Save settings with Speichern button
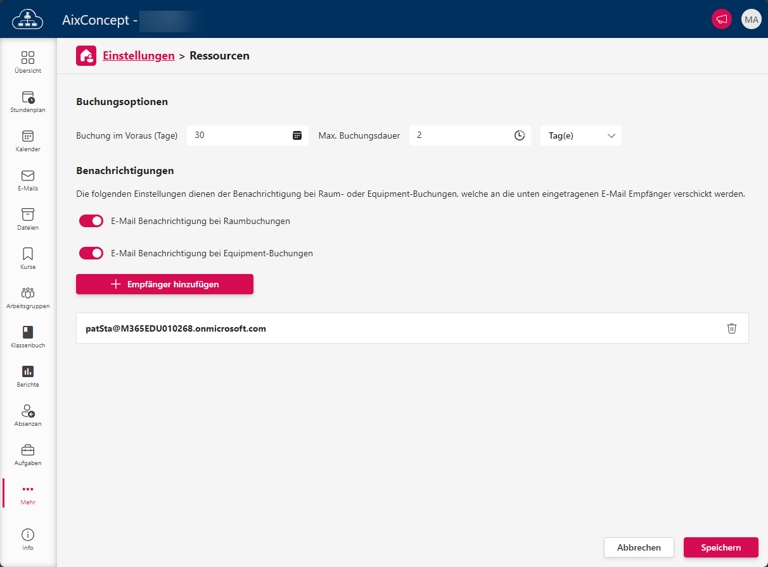This screenshot has width=768, height=567. click(x=720, y=547)
